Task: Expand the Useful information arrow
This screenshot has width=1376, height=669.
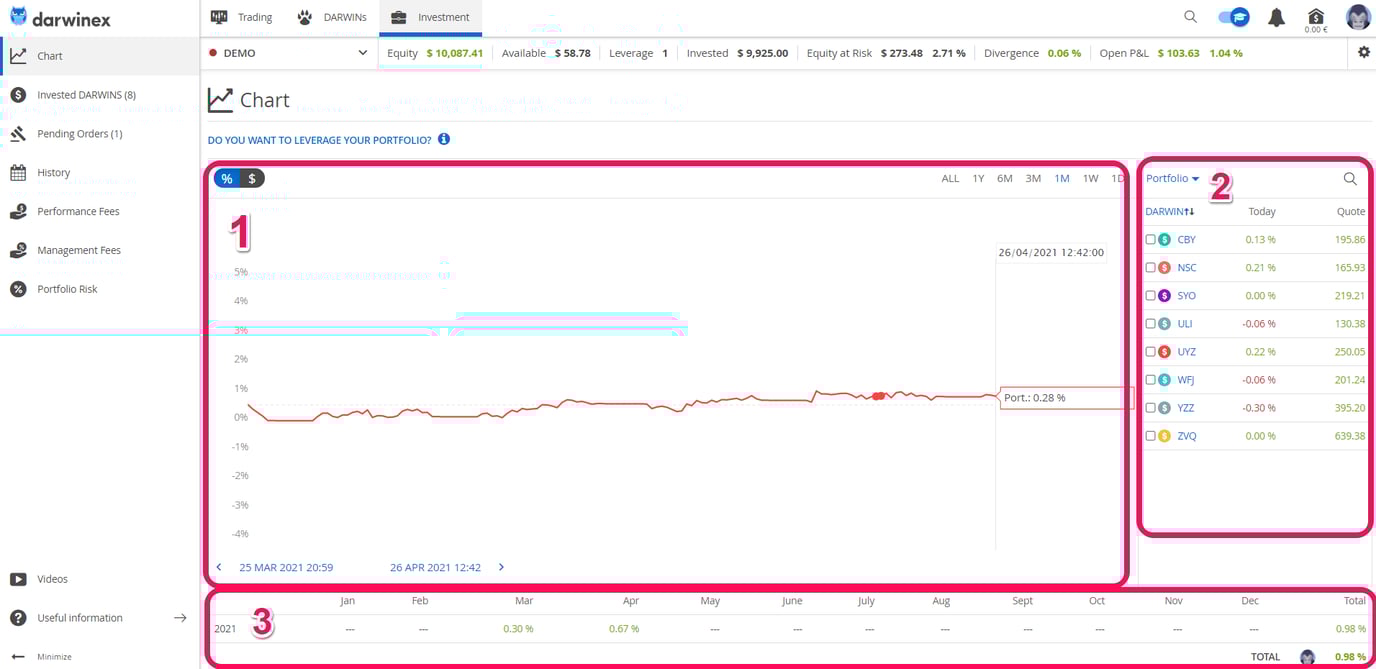Action: pyautogui.click(x=180, y=618)
